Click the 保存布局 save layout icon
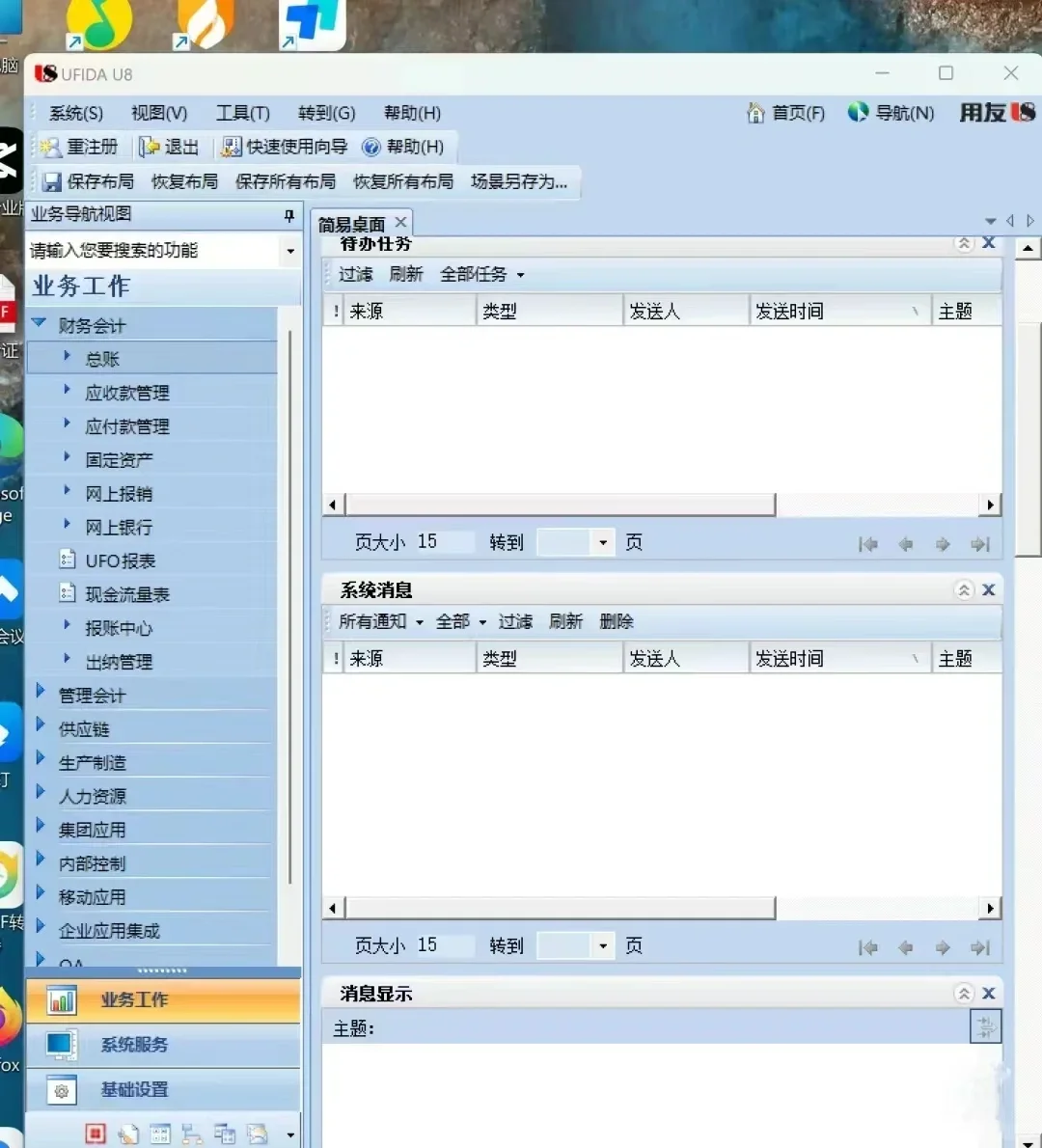 pyautogui.click(x=51, y=181)
